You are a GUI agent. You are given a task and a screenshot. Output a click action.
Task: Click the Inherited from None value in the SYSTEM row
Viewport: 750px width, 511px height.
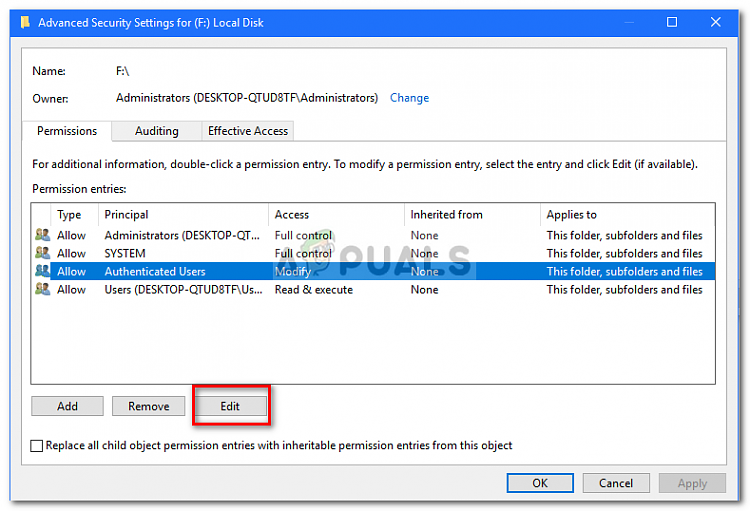424,253
